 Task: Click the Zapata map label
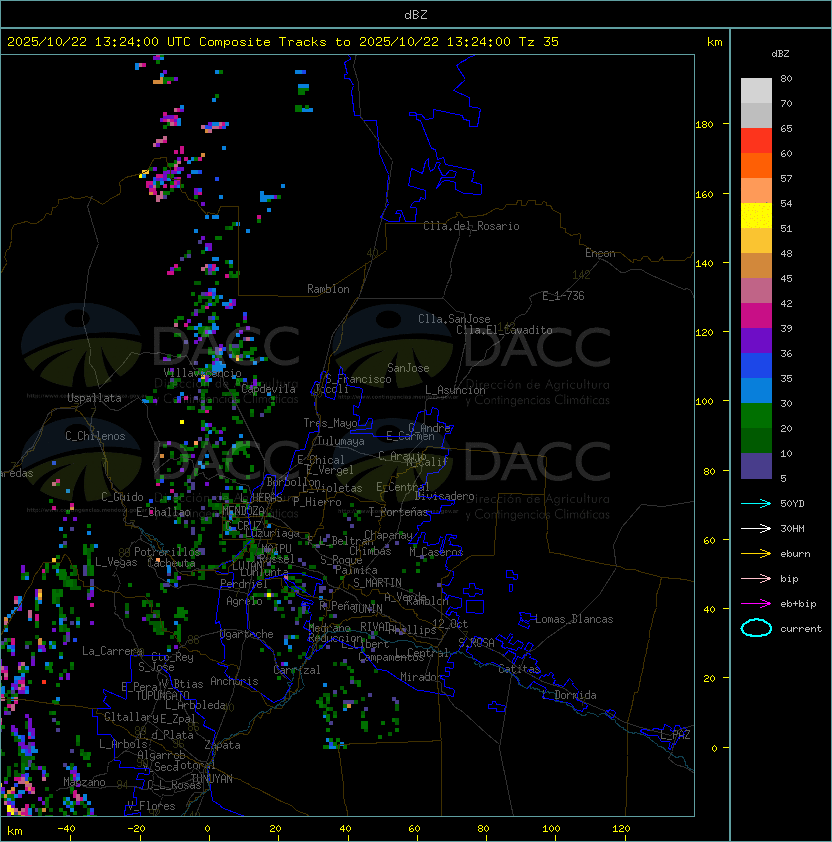point(222,745)
